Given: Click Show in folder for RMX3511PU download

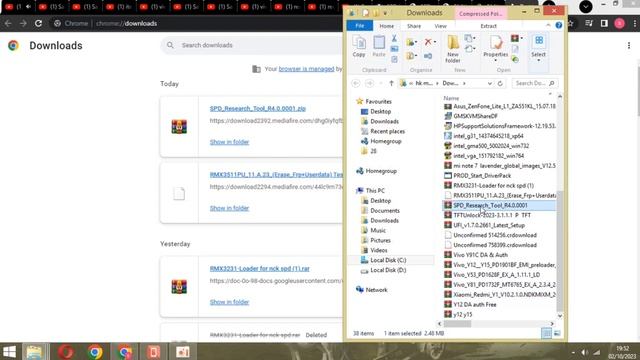Looking at the screenshot, I should (229, 208).
